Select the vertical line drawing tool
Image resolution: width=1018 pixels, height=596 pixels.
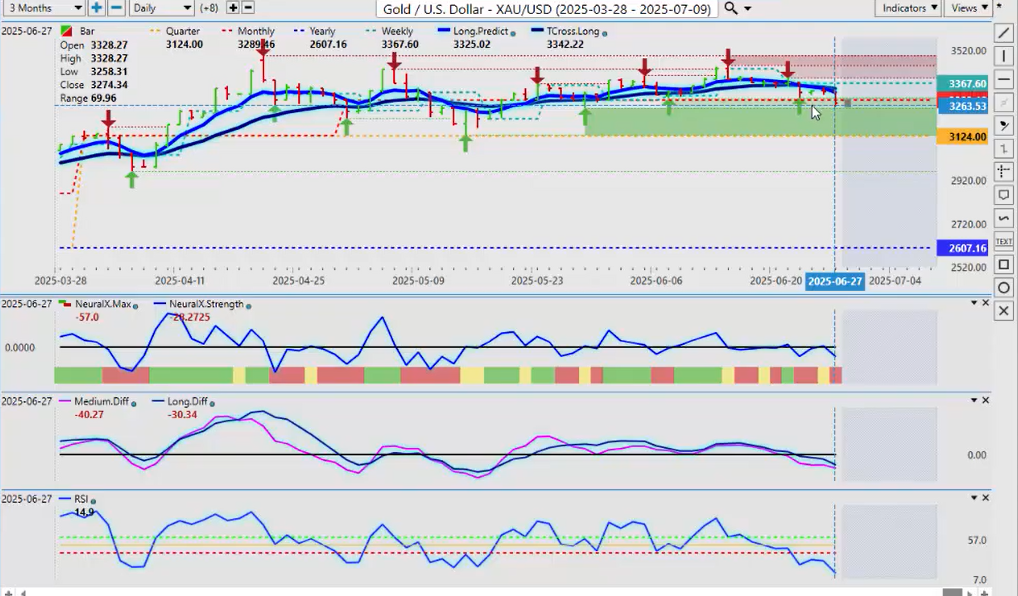[x=1004, y=56]
